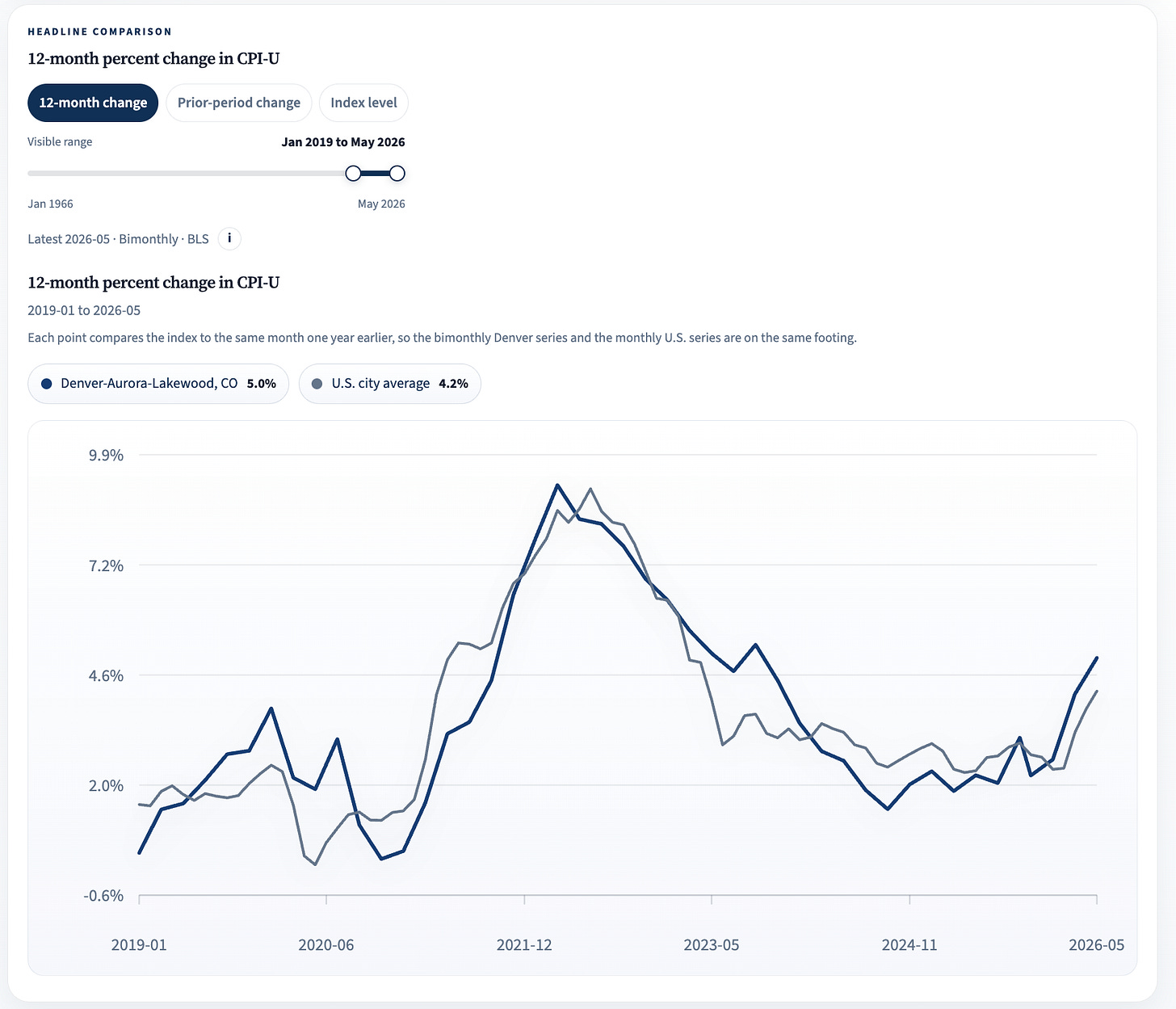
Task: Click the 9.9% y-axis label
Action: [x=106, y=456]
